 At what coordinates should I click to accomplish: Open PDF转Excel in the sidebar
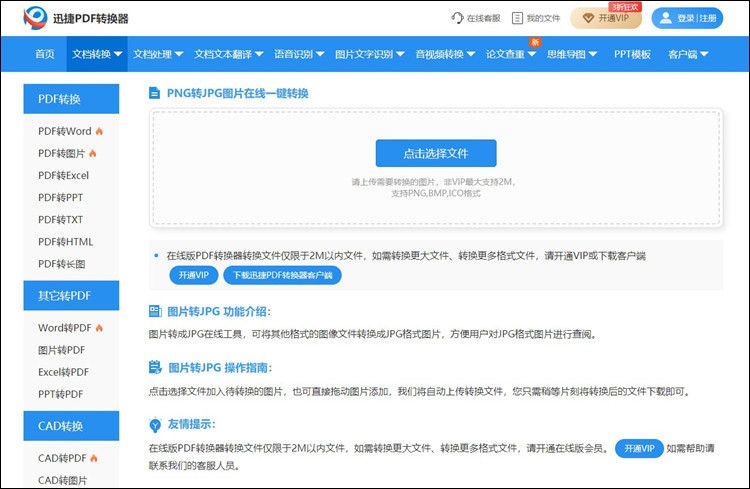63,175
